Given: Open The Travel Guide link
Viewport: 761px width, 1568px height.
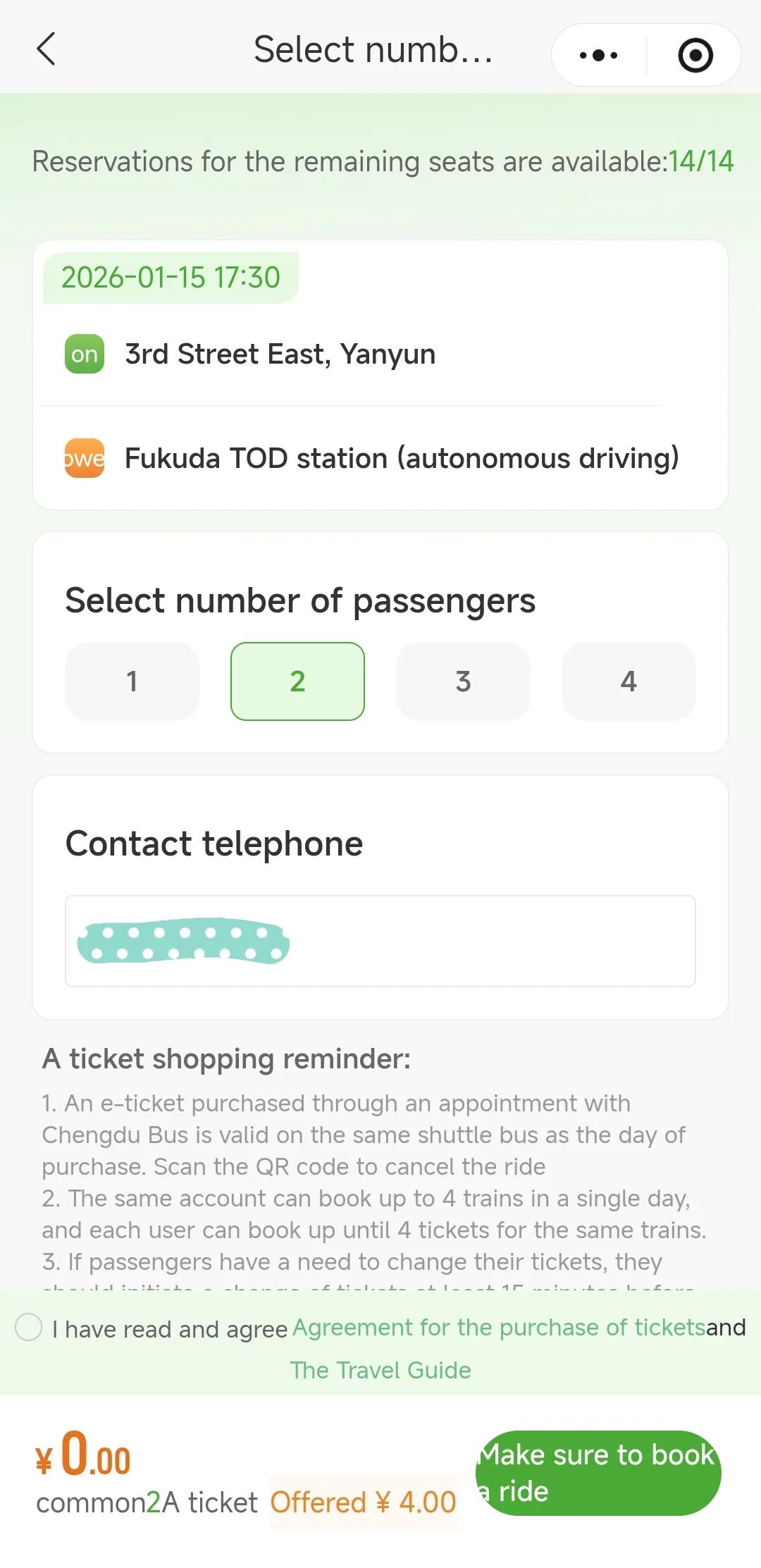Looking at the screenshot, I should [x=380, y=1370].
